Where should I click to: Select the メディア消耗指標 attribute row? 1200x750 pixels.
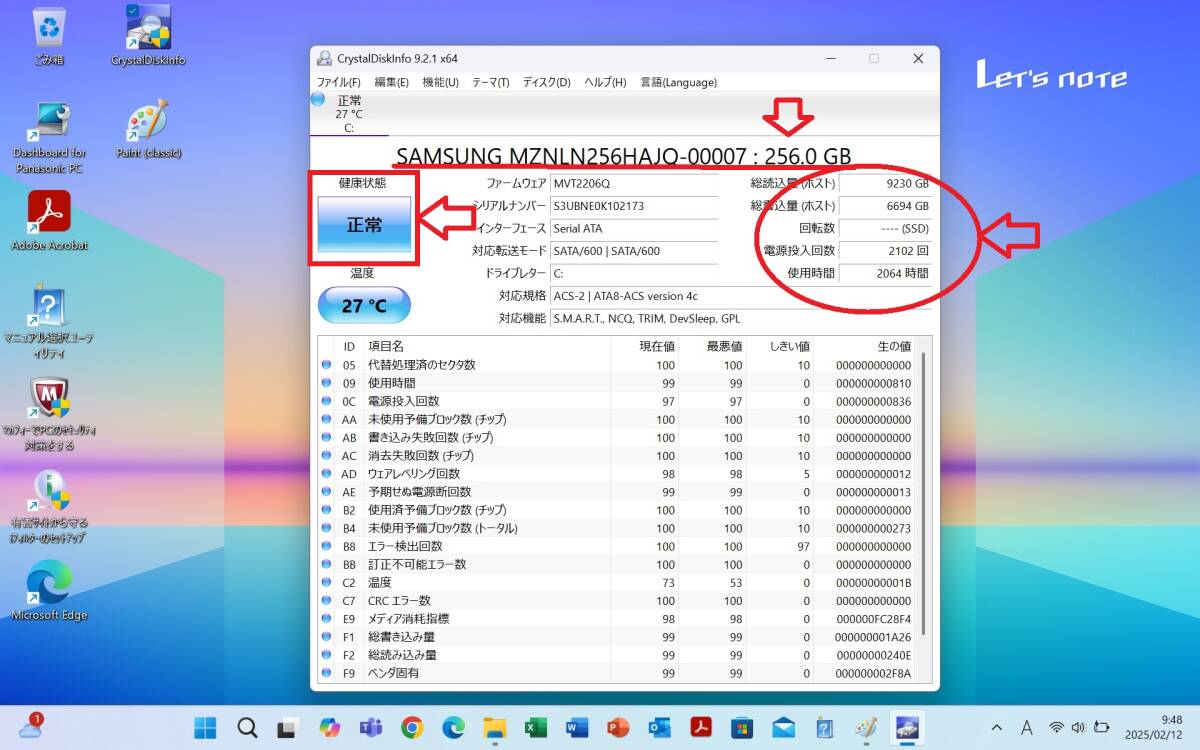(x=617, y=618)
